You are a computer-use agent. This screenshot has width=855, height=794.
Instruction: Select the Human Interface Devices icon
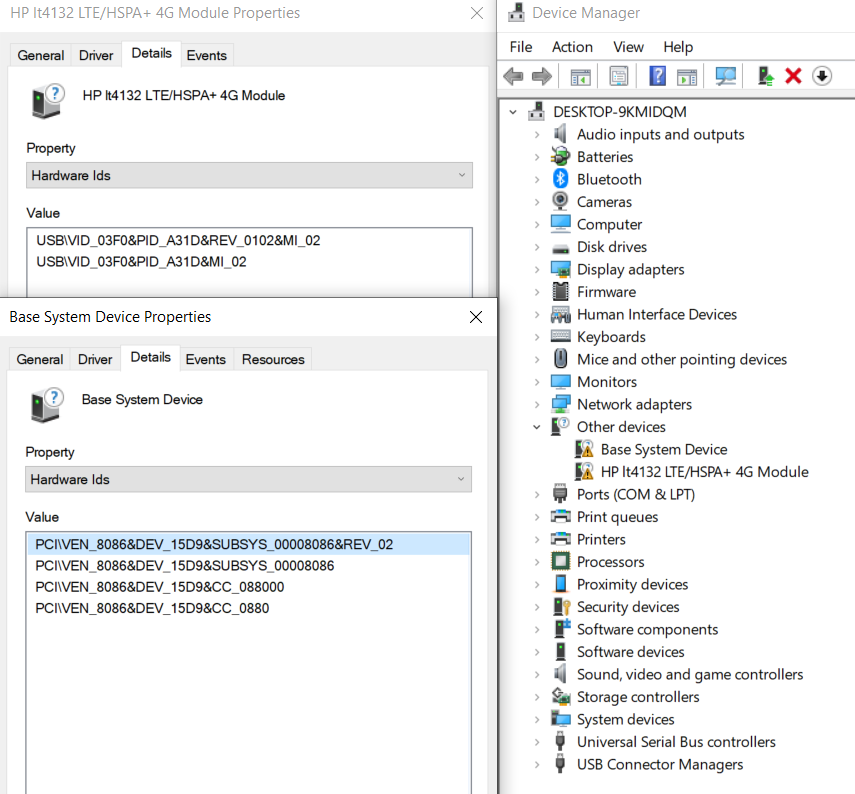point(561,314)
